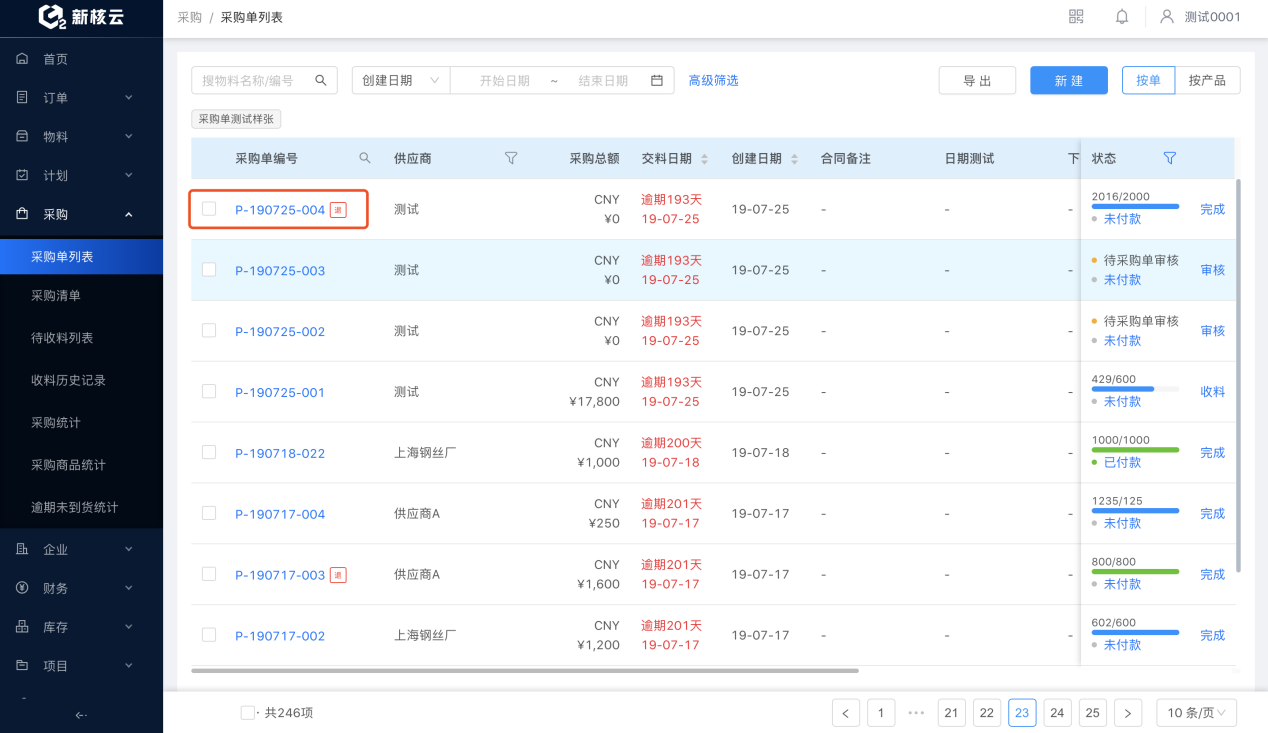The height and width of the screenshot is (733, 1268).
Task: Expand the 订单 sidebar menu
Action: 81,98
